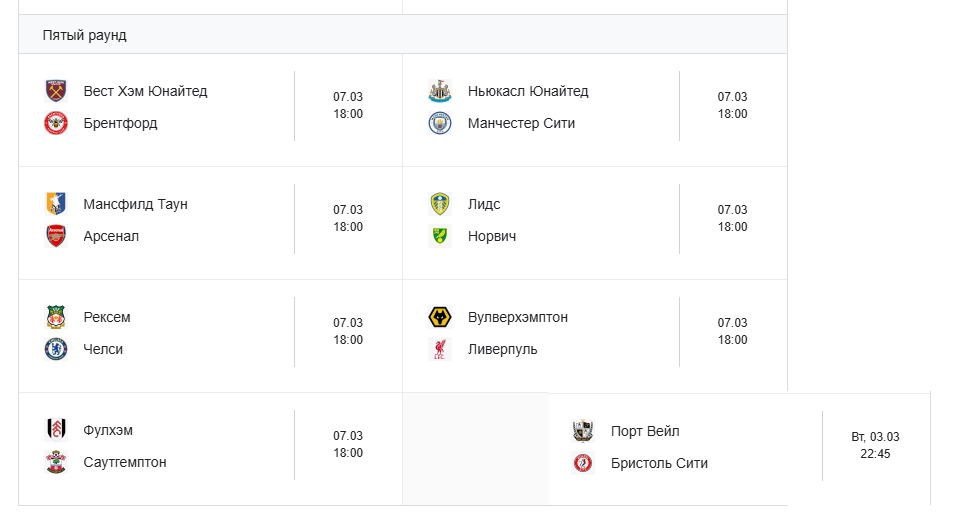Click the Leeds club crest

(440, 204)
